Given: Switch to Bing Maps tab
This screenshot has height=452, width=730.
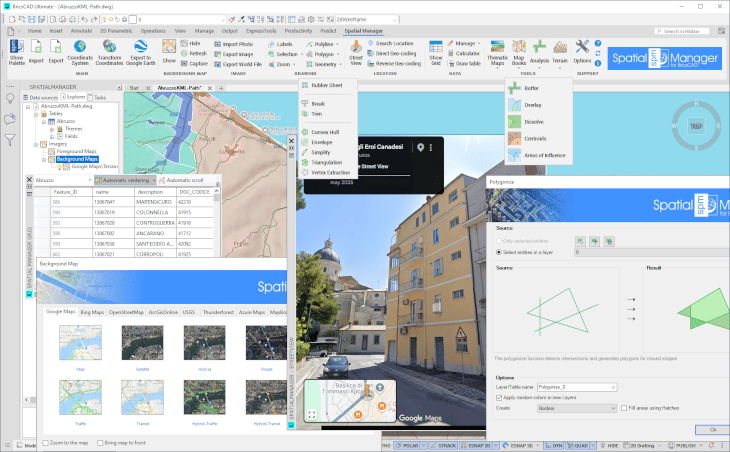Looking at the screenshot, I should click(x=92, y=312).
